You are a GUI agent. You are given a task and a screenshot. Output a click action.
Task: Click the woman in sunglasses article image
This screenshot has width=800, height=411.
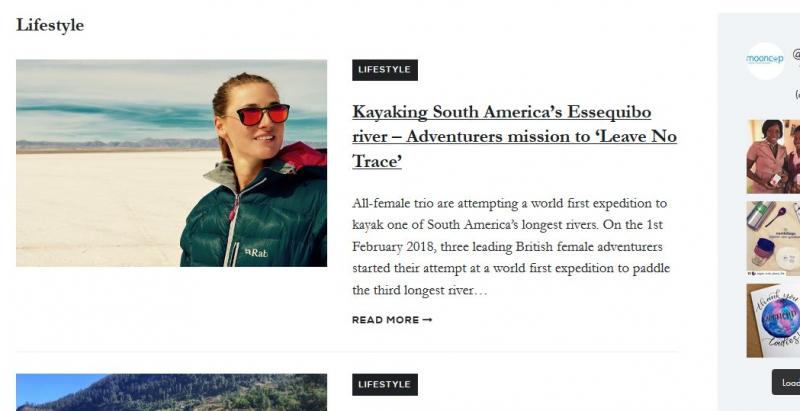click(x=171, y=163)
